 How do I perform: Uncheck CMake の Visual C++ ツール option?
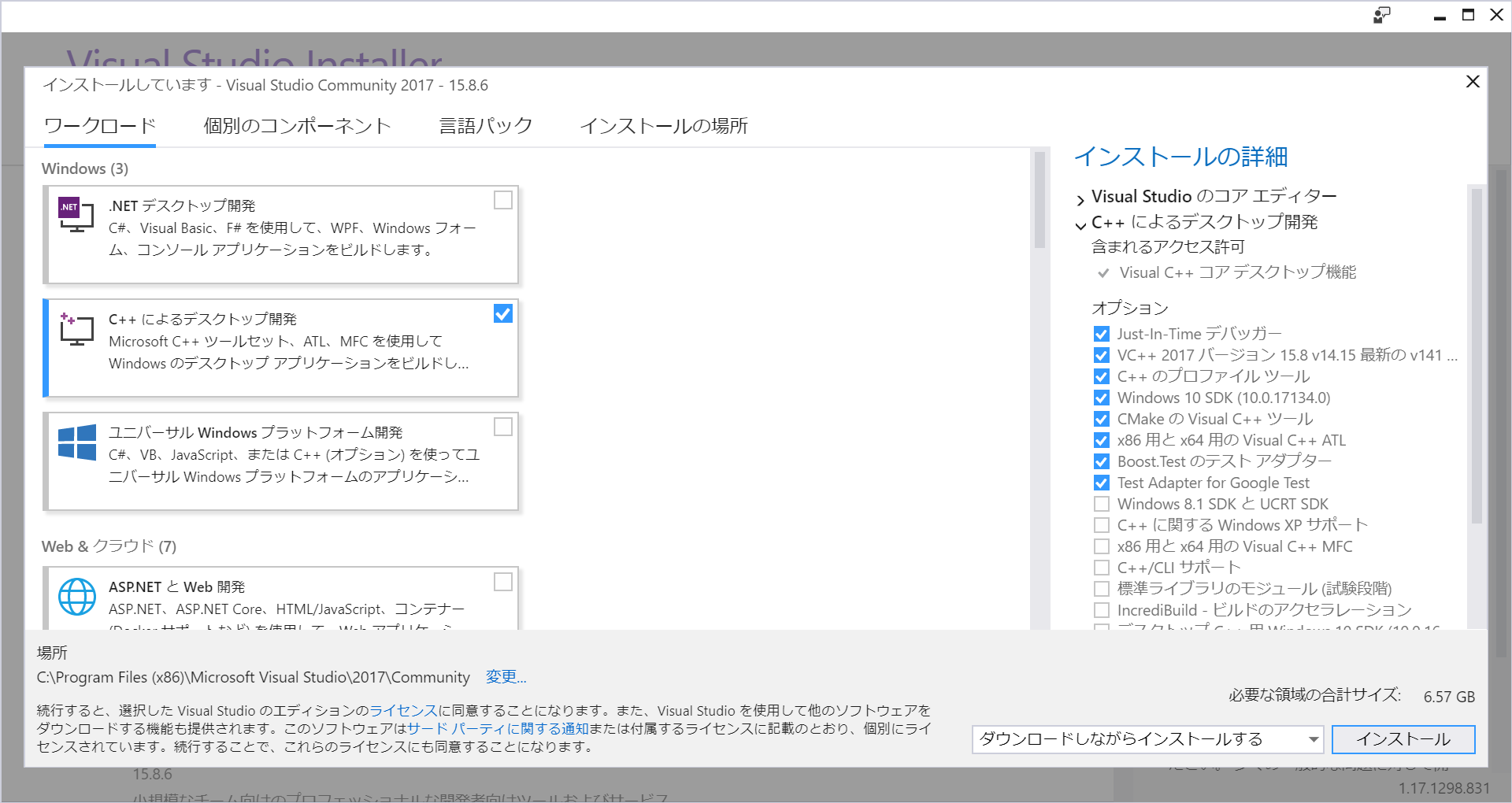(1102, 419)
